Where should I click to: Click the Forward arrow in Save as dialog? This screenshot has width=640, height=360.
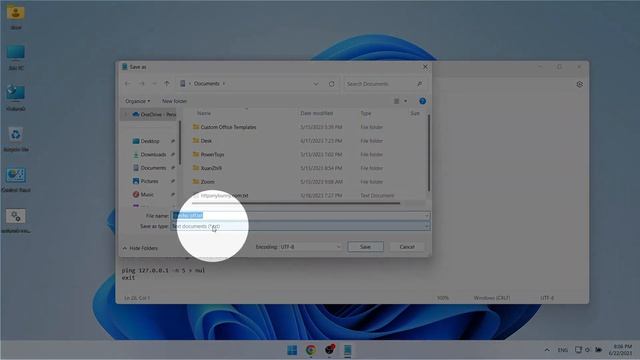tap(142, 84)
